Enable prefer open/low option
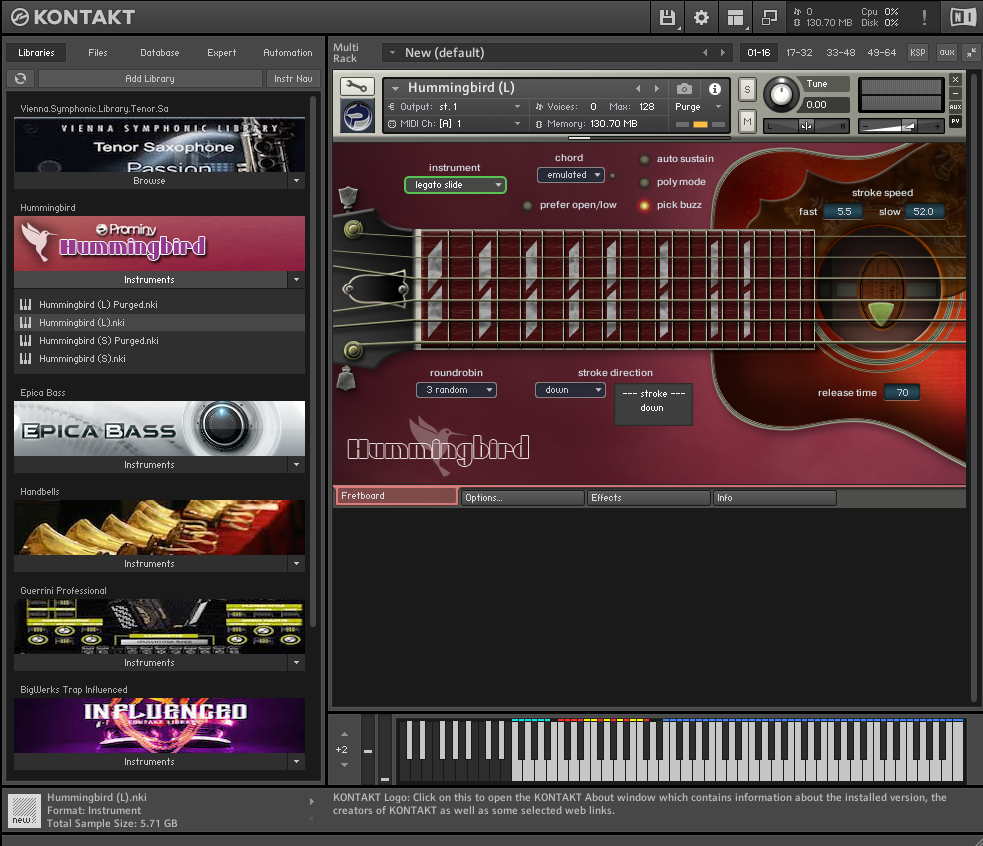The image size is (983, 846). (527, 206)
